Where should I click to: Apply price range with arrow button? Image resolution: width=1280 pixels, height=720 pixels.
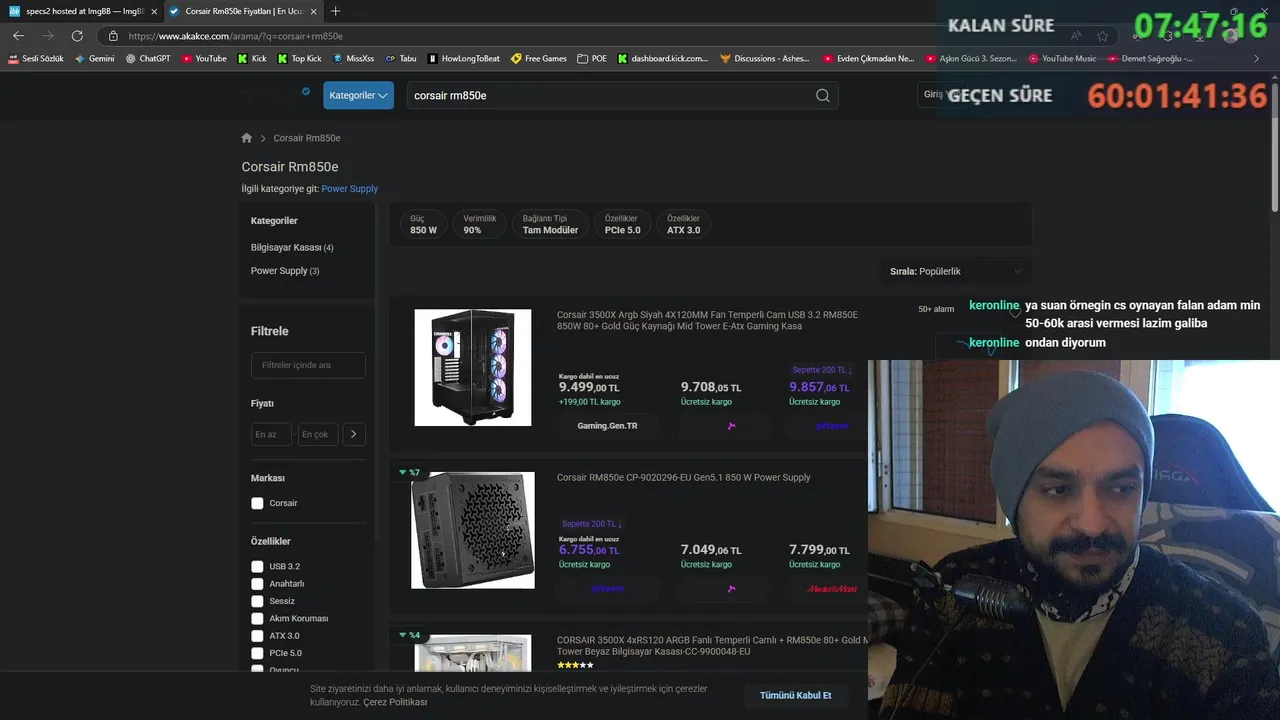[x=354, y=434]
